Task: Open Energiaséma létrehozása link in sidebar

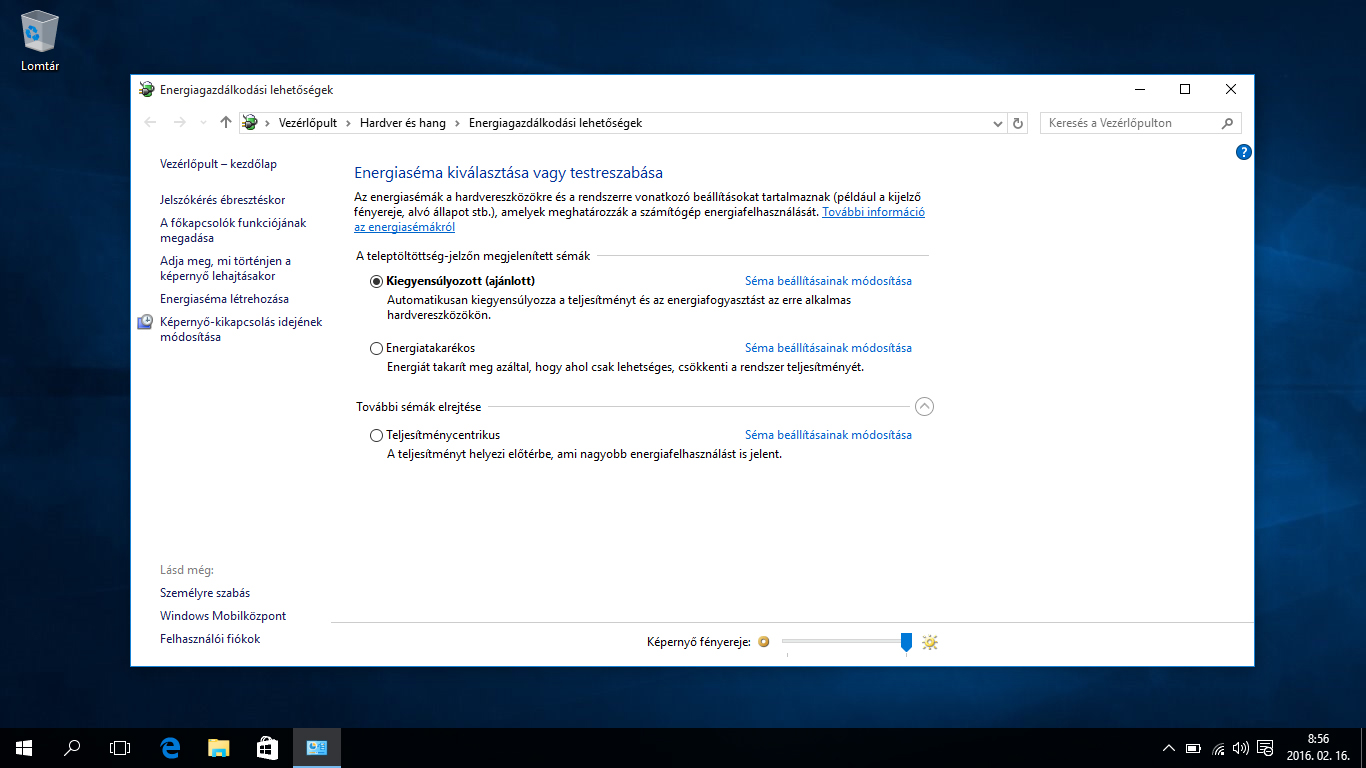Action: click(x=224, y=299)
